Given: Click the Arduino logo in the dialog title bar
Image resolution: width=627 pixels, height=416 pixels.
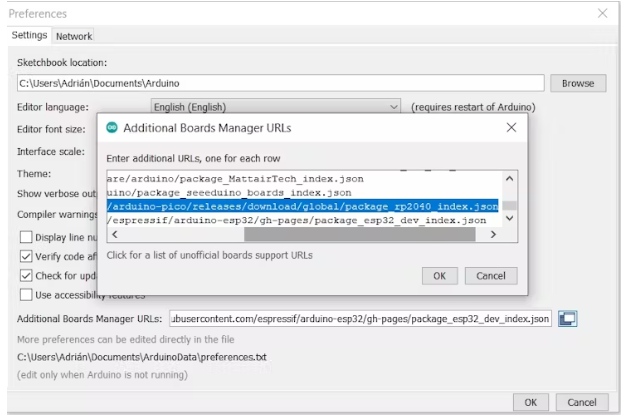Looking at the screenshot, I should pyautogui.click(x=112, y=128).
